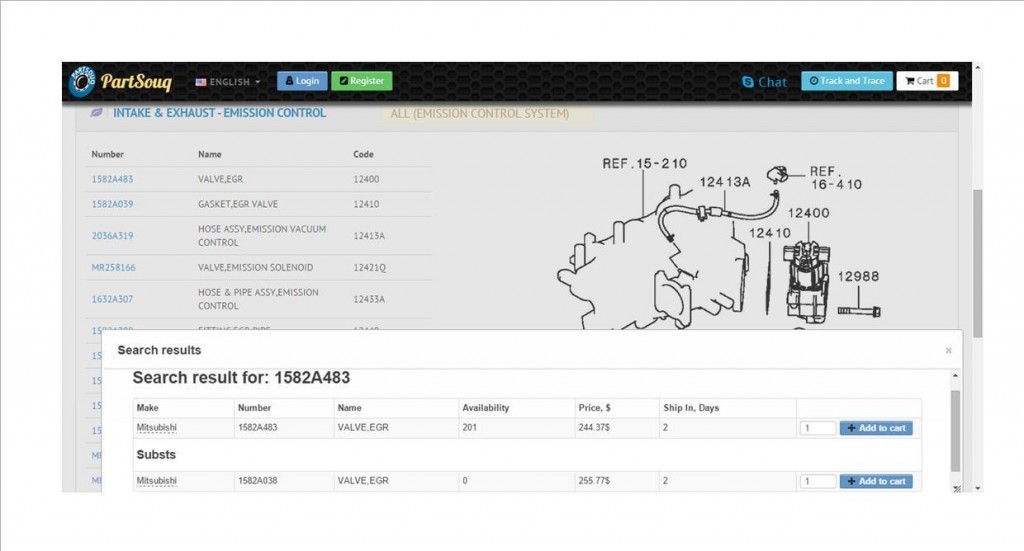Open the English language dropdown
The height and width of the screenshot is (551, 1024).
click(228, 82)
